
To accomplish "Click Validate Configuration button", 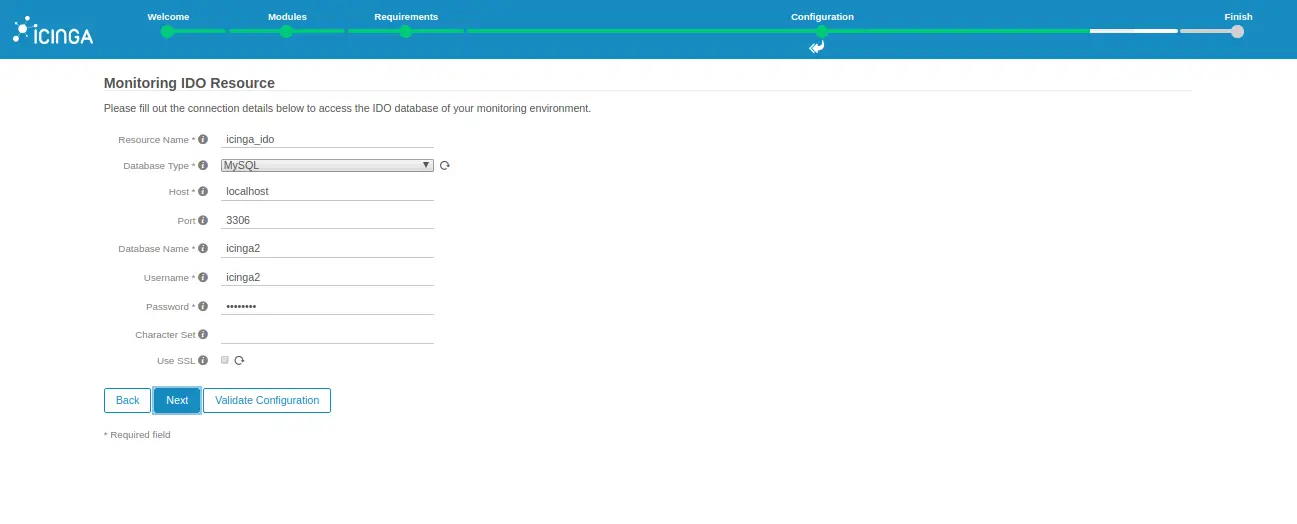I will point(267,400).
